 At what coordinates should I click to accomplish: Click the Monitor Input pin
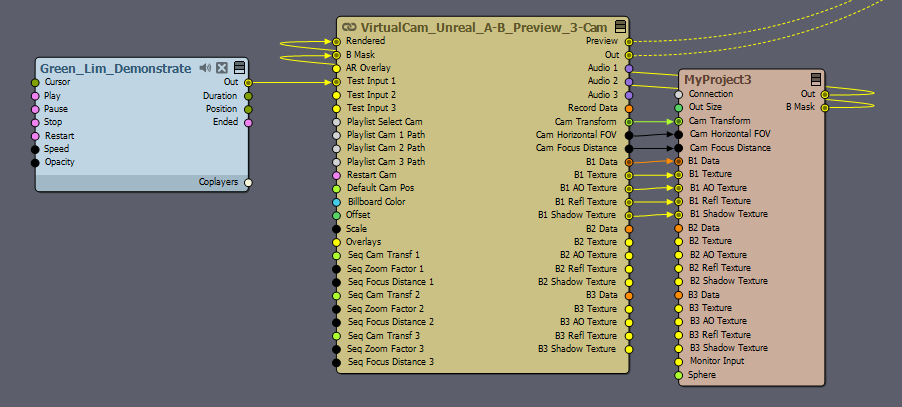[x=679, y=362]
